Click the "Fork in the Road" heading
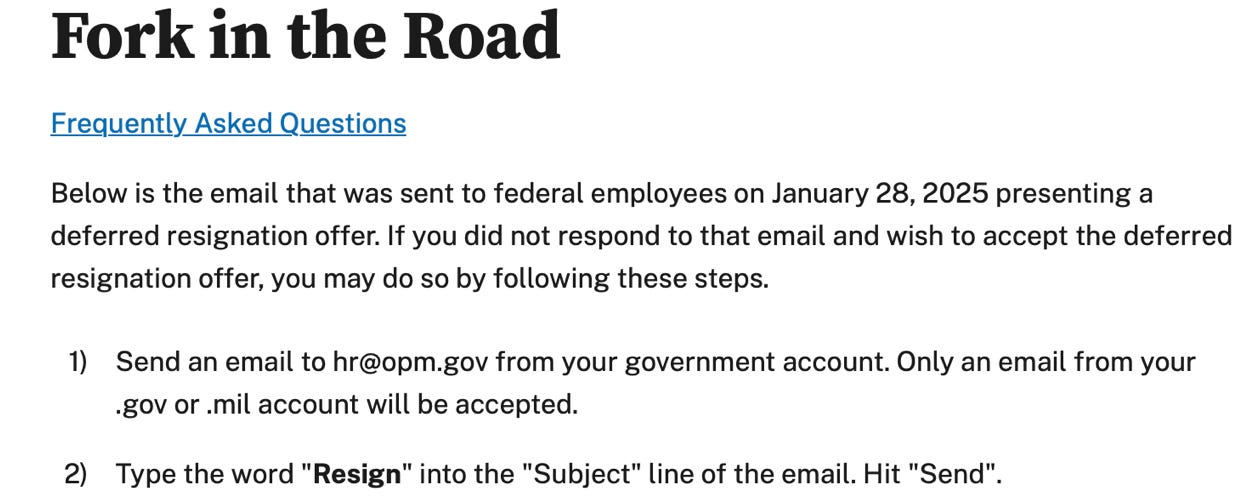Image resolution: width=1241 pixels, height=497 pixels. point(305,37)
